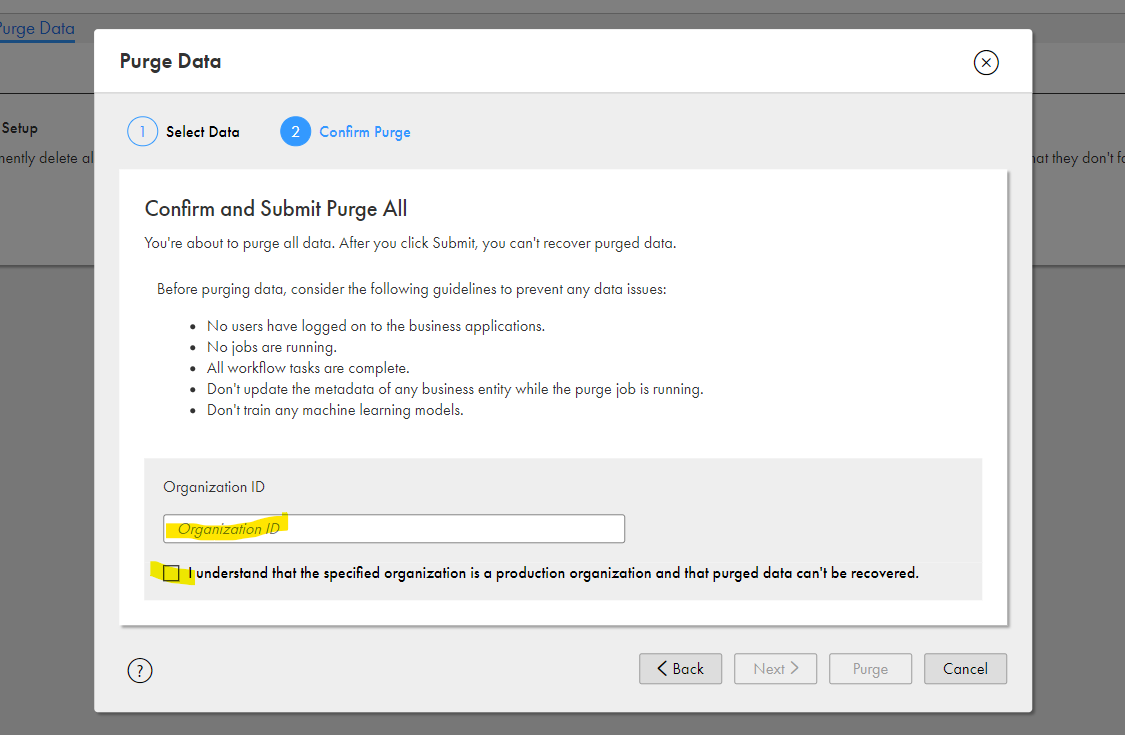Select text 'No jobs are running.'
The image size is (1125, 735).
click(271, 347)
